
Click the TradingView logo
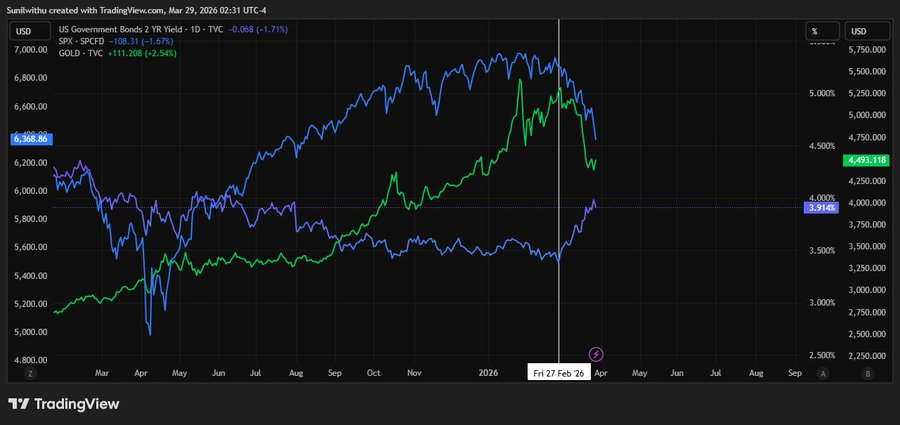[64, 404]
